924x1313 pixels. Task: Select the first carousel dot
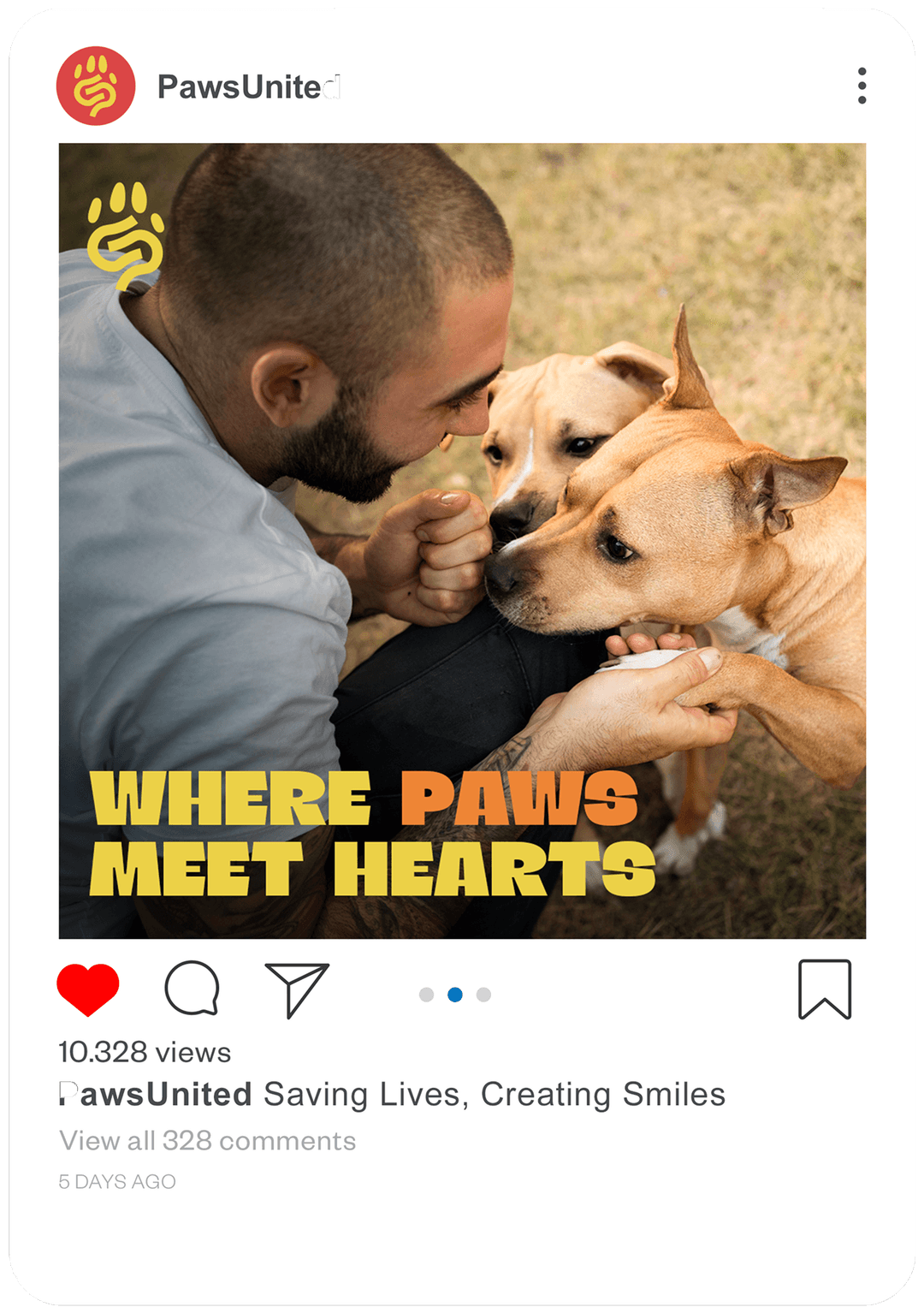click(427, 995)
